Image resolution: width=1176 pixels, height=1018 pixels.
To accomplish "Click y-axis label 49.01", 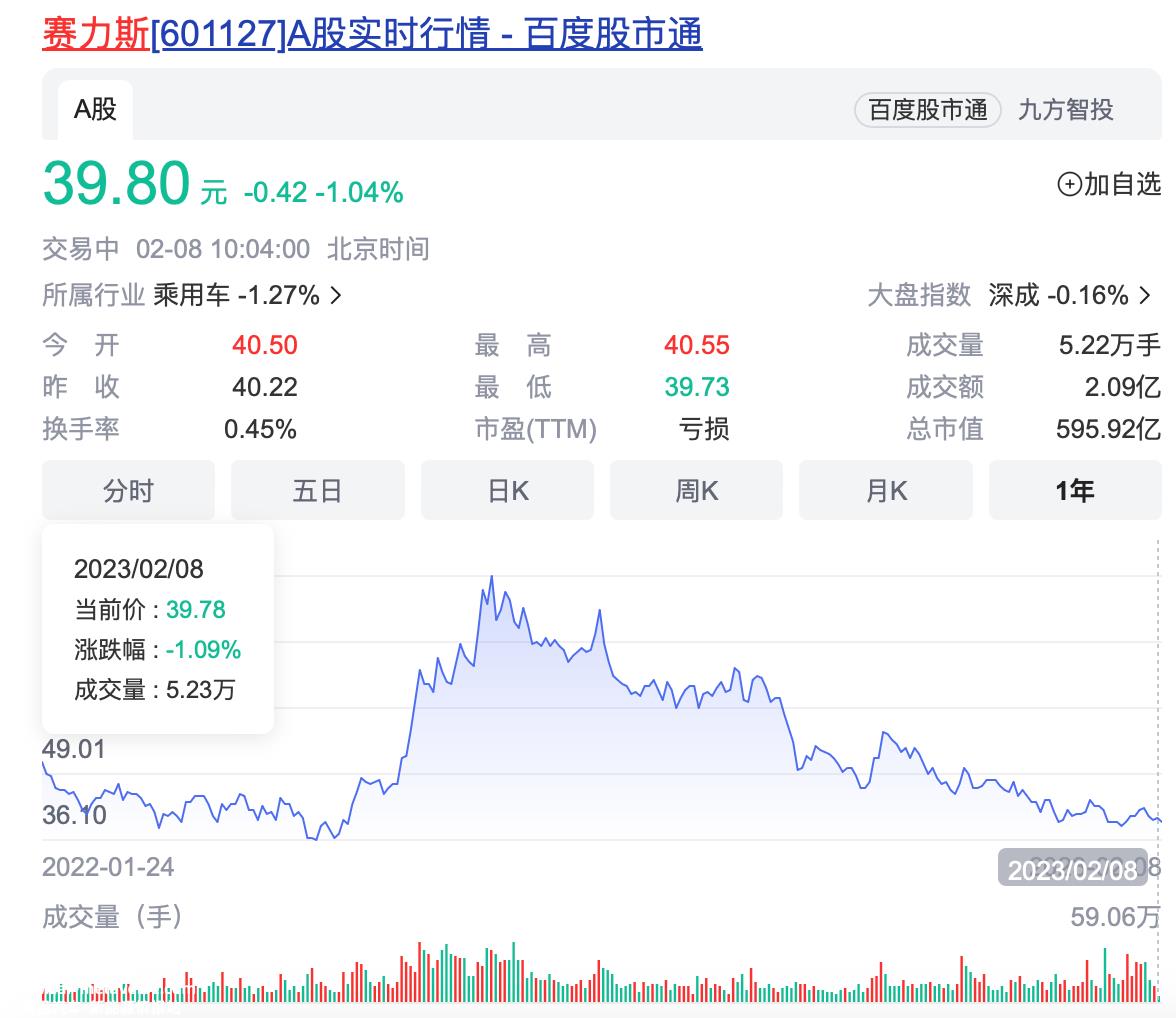I will (x=74, y=749).
